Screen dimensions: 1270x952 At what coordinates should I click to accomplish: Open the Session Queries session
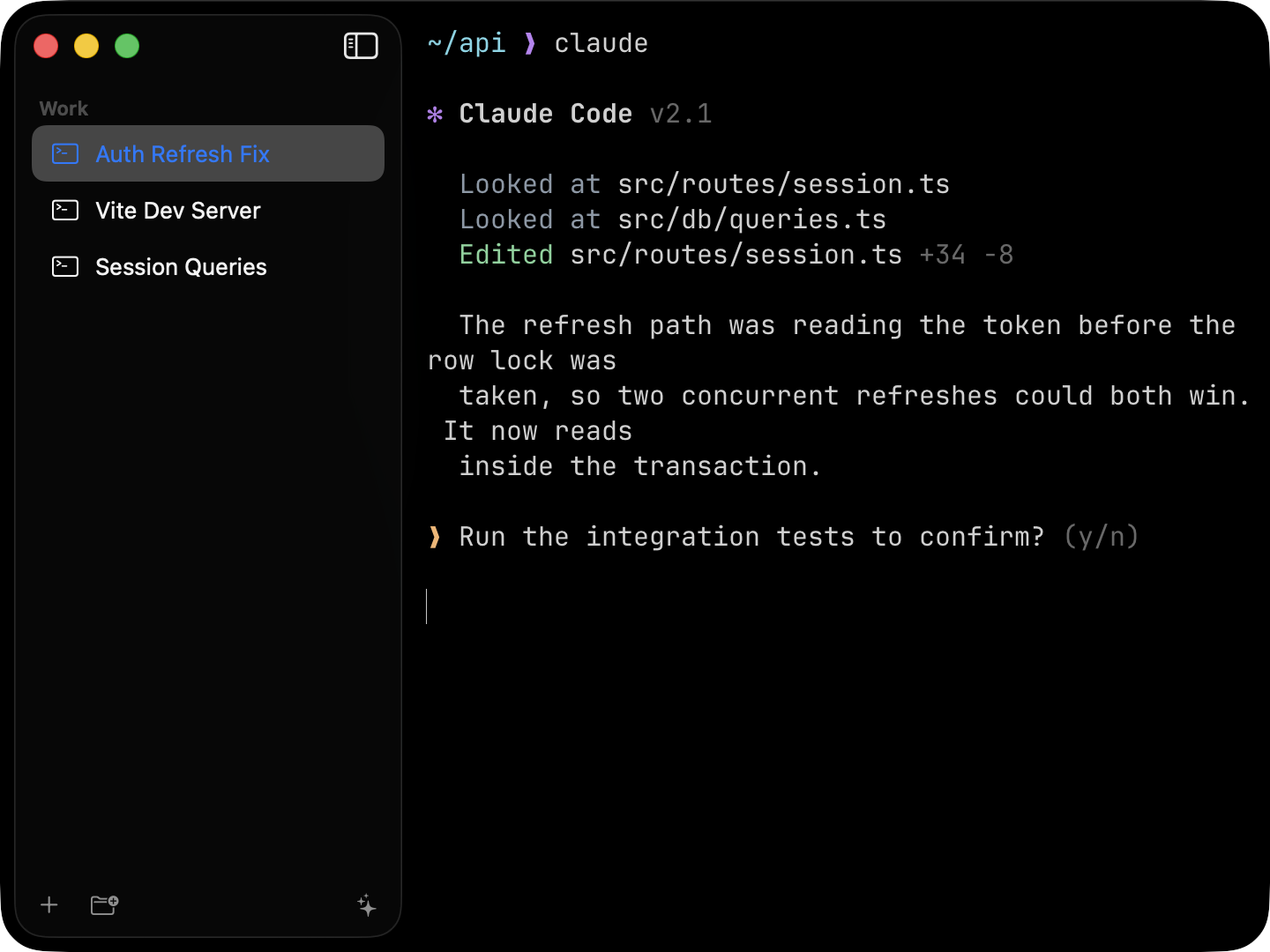[x=208, y=266]
